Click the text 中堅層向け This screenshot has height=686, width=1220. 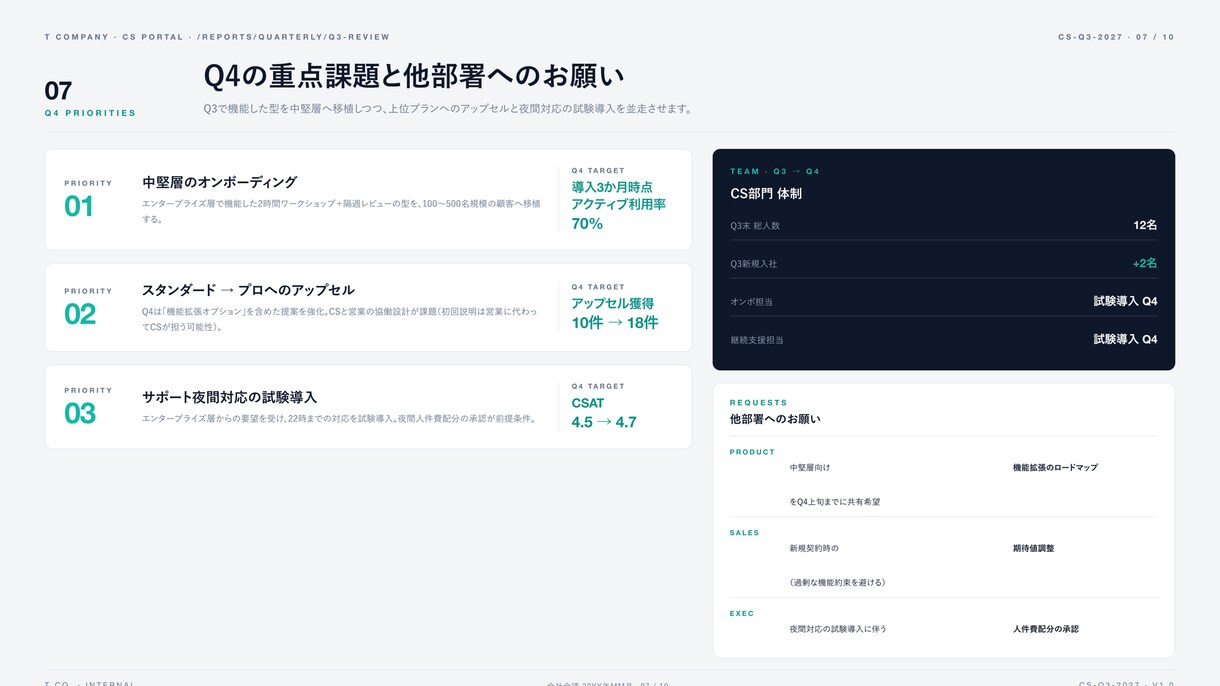[x=810, y=468]
